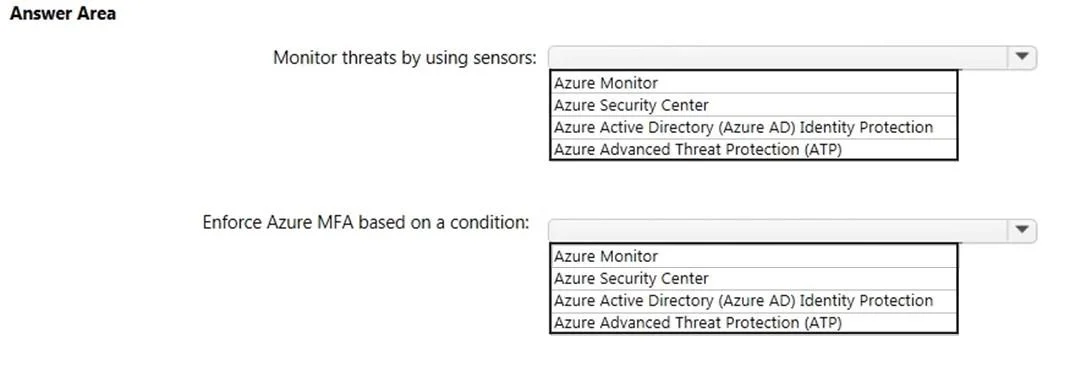Image resolution: width=1092 pixels, height=376 pixels.
Task: Select Azure Security Center in the sensors list
Action: (754, 105)
